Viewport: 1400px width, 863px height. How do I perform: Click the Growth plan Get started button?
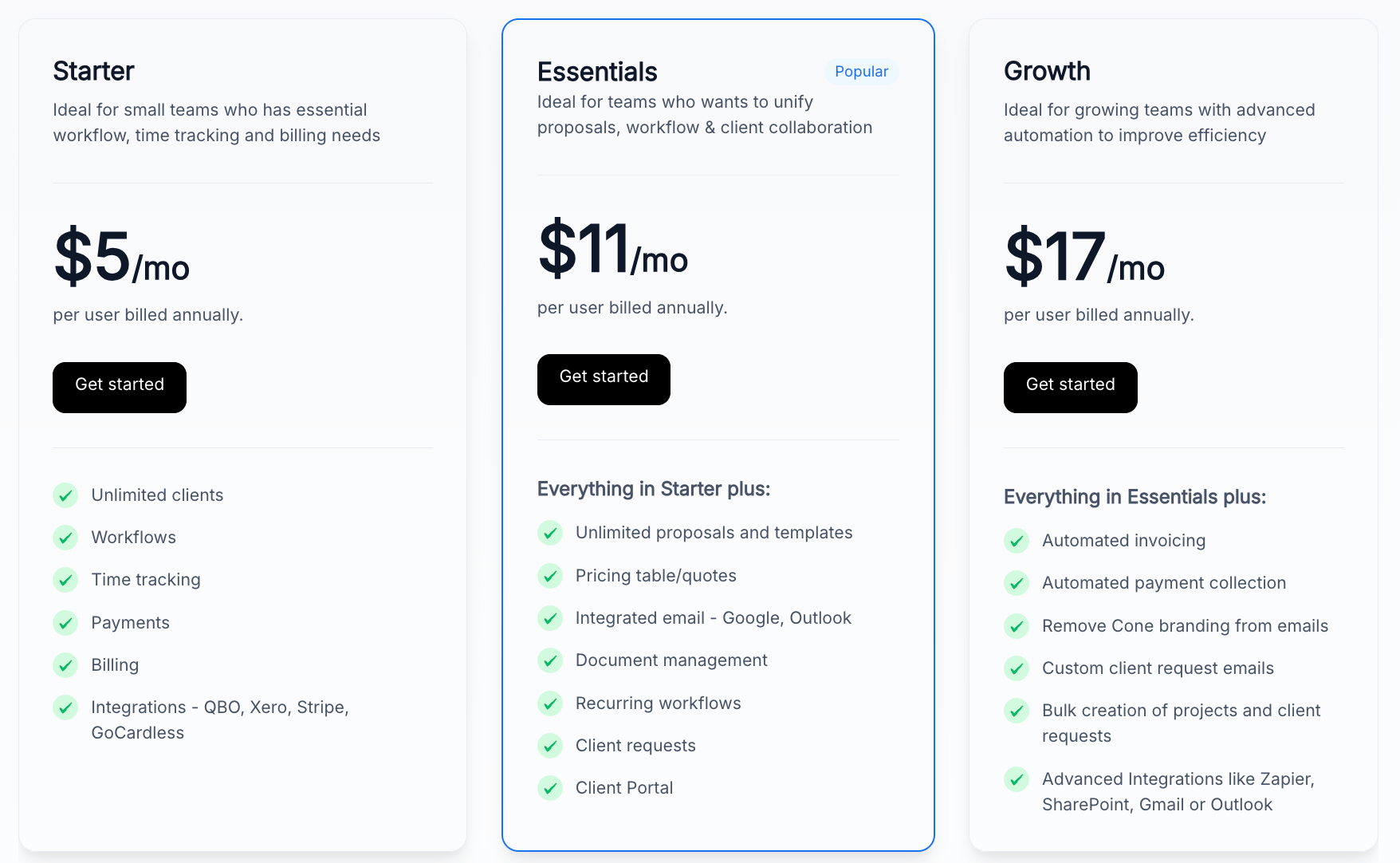point(1070,388)
